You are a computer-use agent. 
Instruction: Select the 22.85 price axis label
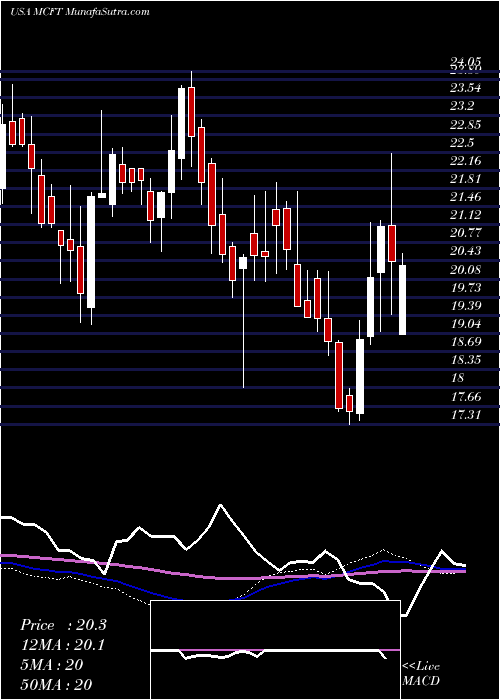pyautogui.click(x=466, y=125)
